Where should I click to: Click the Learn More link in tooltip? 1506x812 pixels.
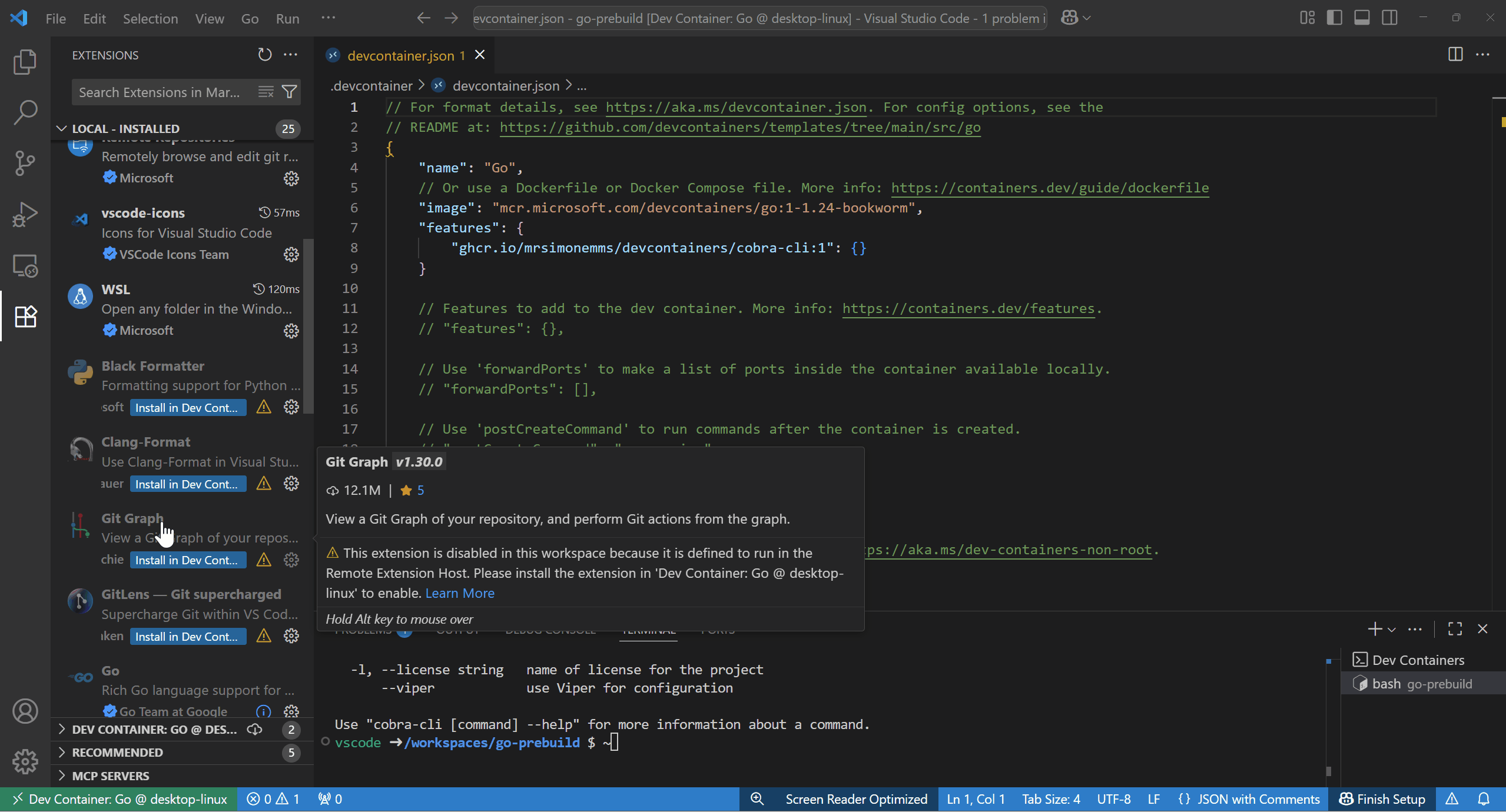click(460, 593)
